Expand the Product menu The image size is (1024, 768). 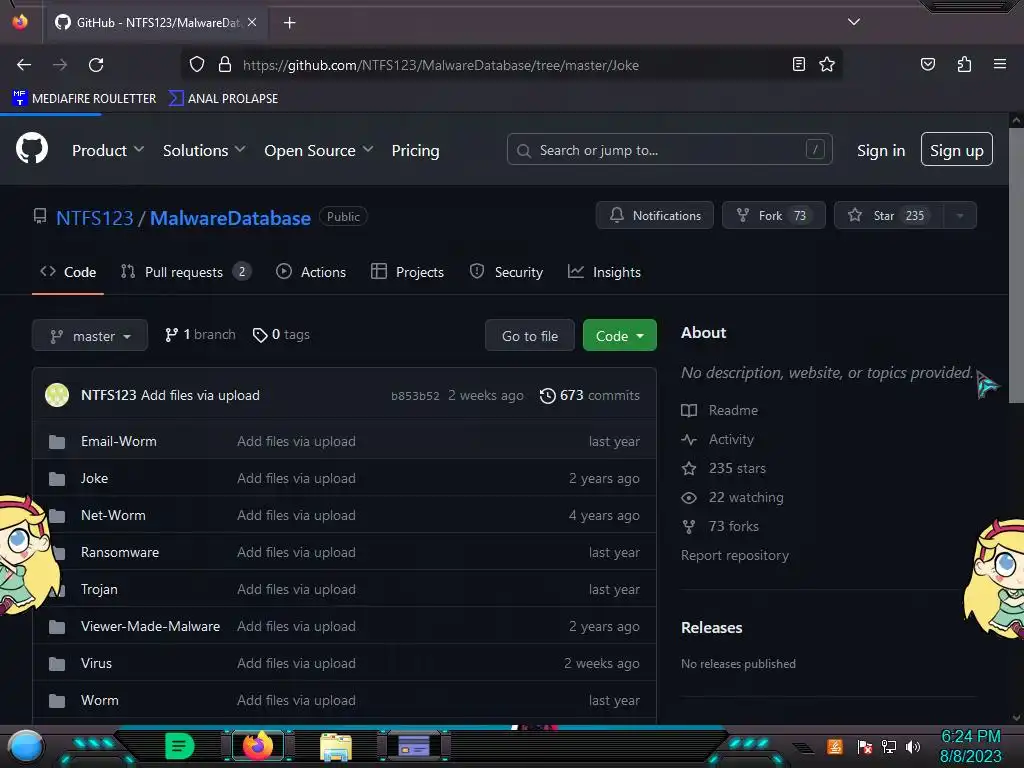point(108,150)
